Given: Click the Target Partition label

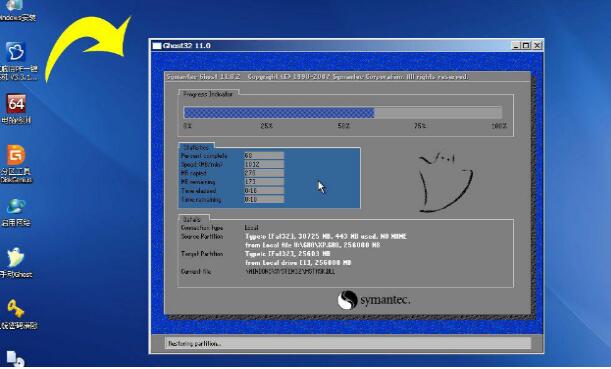Looking at the screenshot, I should tap(202, 254).
